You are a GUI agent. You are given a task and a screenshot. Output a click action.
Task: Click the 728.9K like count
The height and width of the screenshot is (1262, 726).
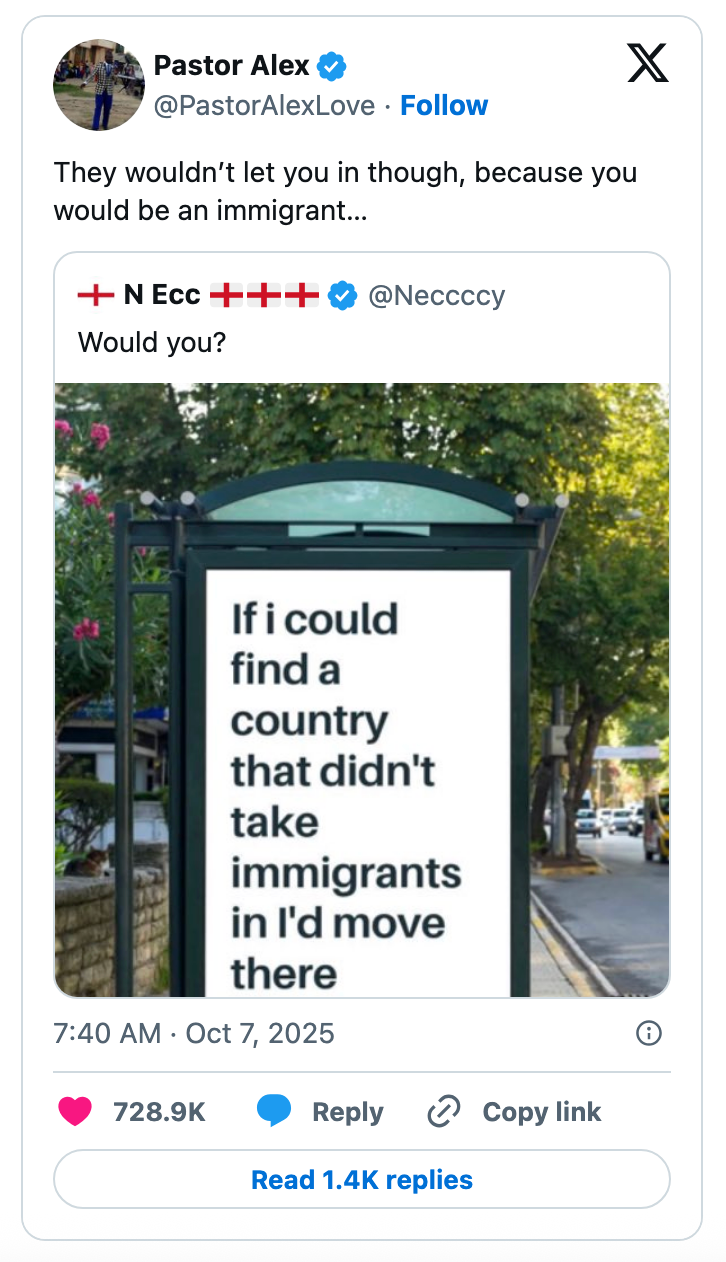(x=159, y=1112)
